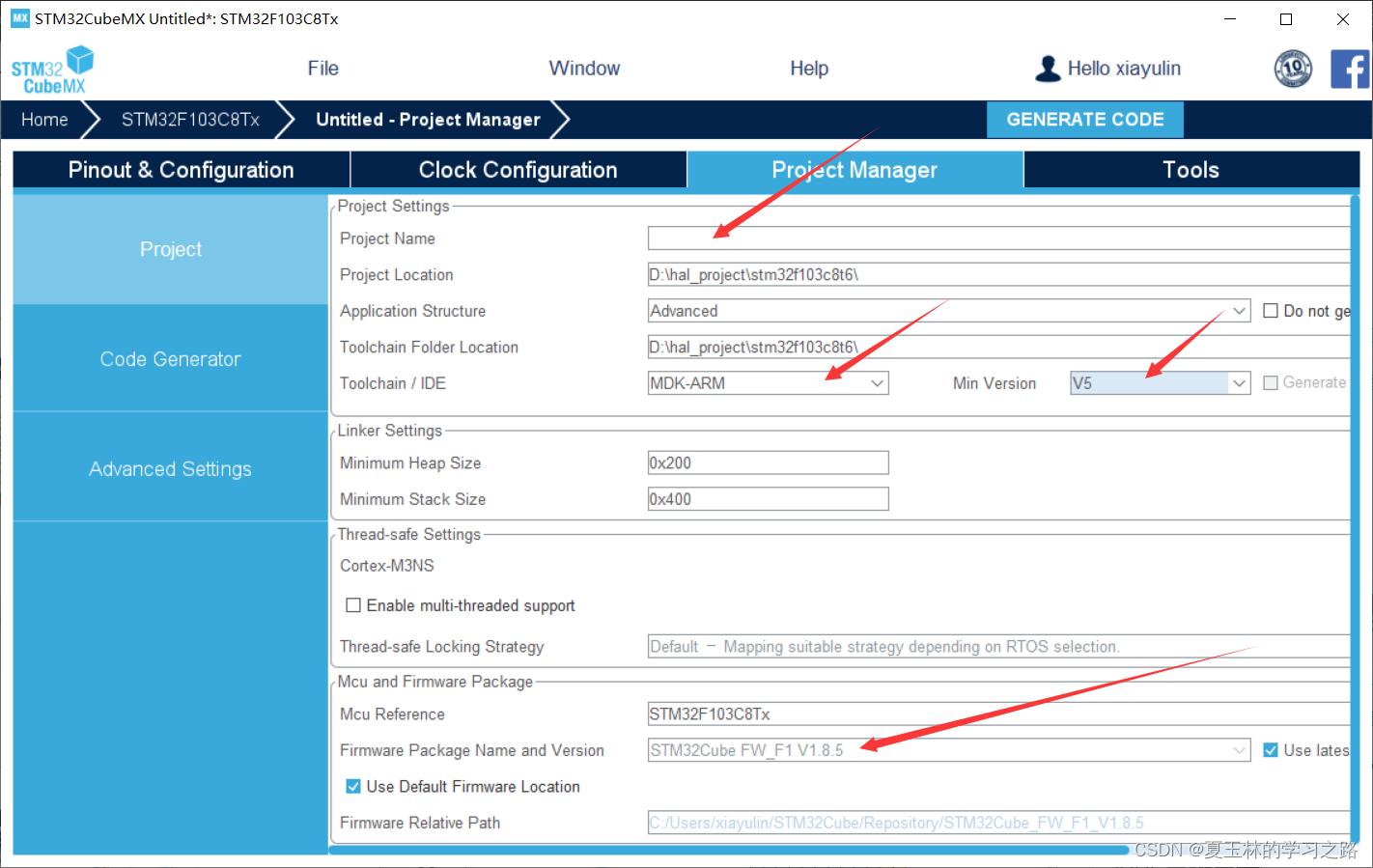The image size is (1373, 868).
Task: Maximize the STM32CubeMX window
Action: (1286, 18)
